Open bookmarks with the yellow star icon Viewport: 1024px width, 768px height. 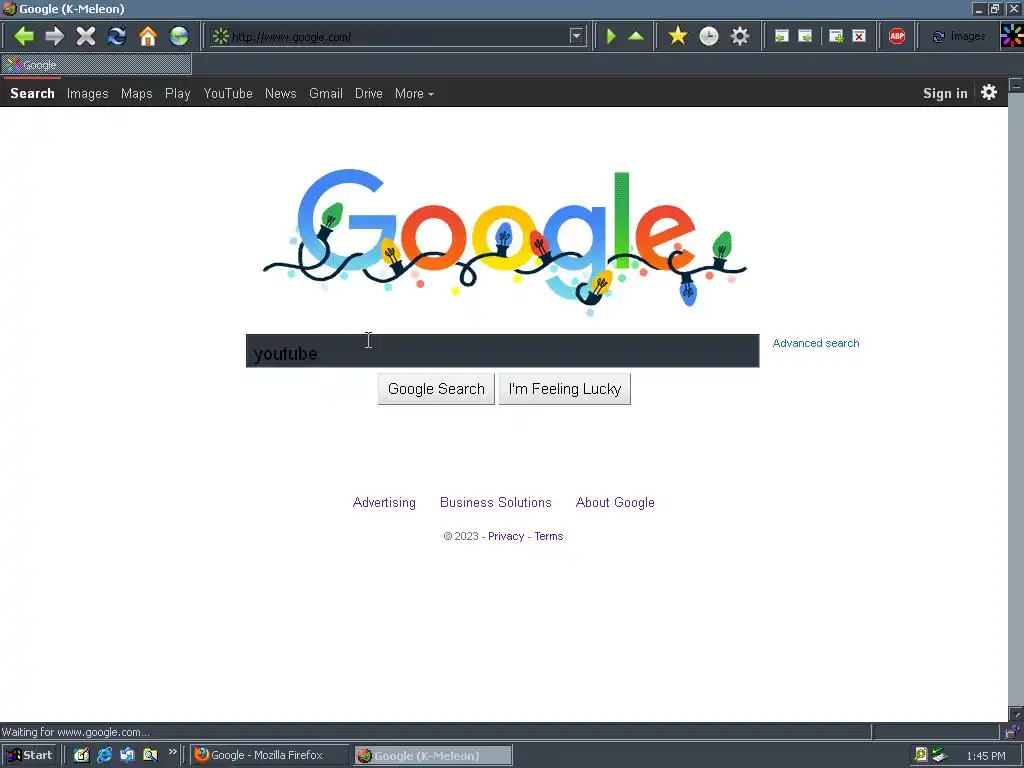point(678,36)
